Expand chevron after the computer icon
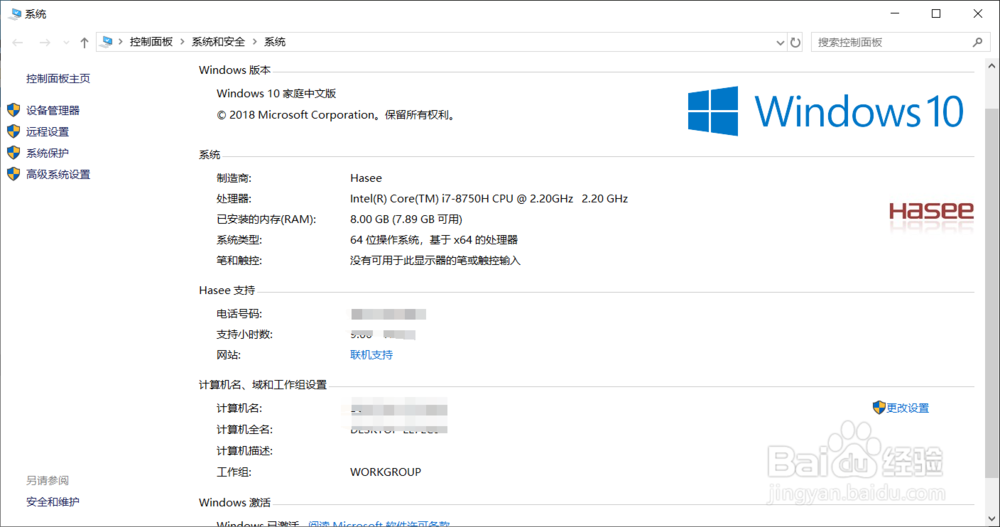 121,41
